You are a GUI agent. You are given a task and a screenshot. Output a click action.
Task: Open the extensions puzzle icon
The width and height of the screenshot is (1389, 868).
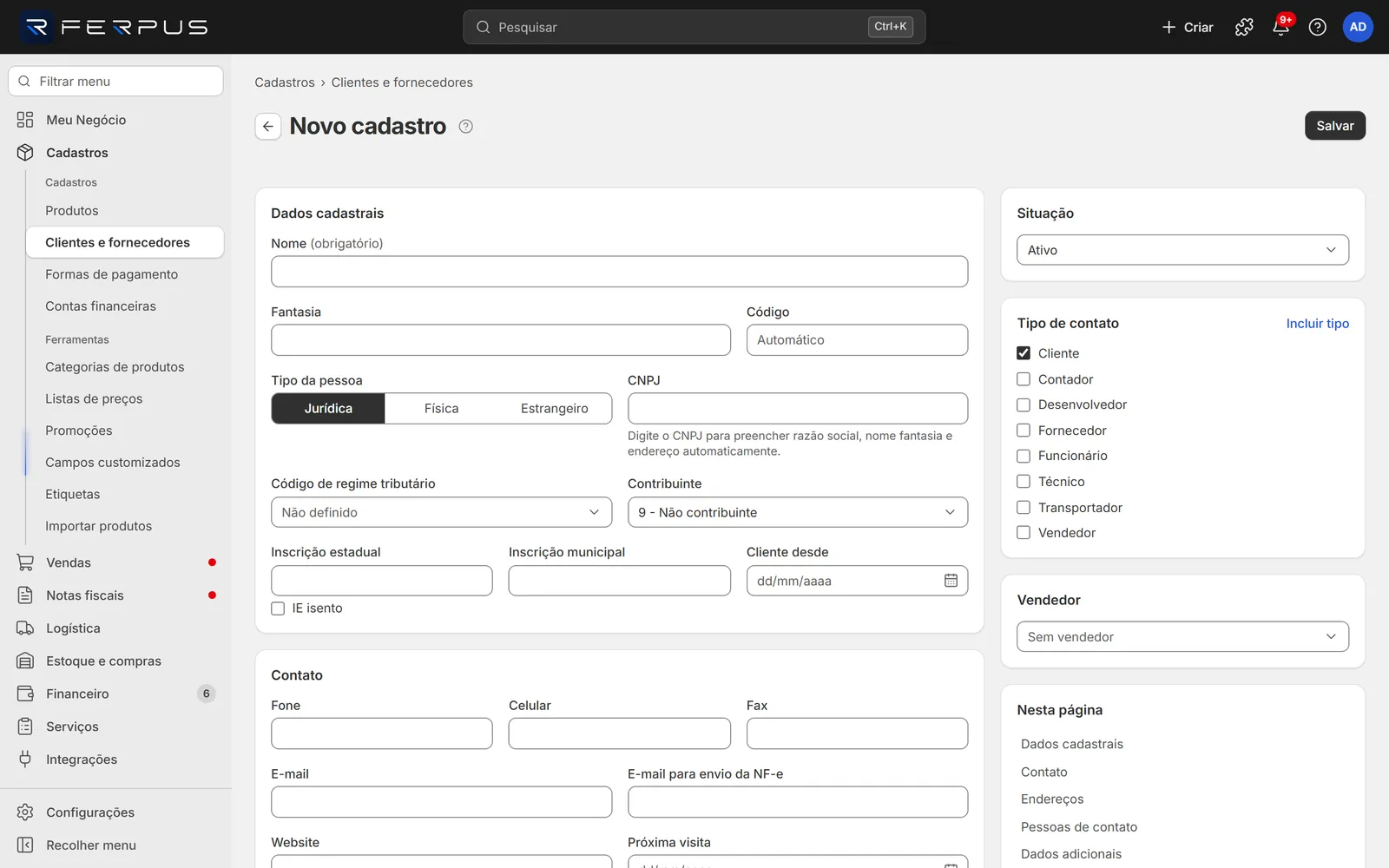[x=1244, y=27]
